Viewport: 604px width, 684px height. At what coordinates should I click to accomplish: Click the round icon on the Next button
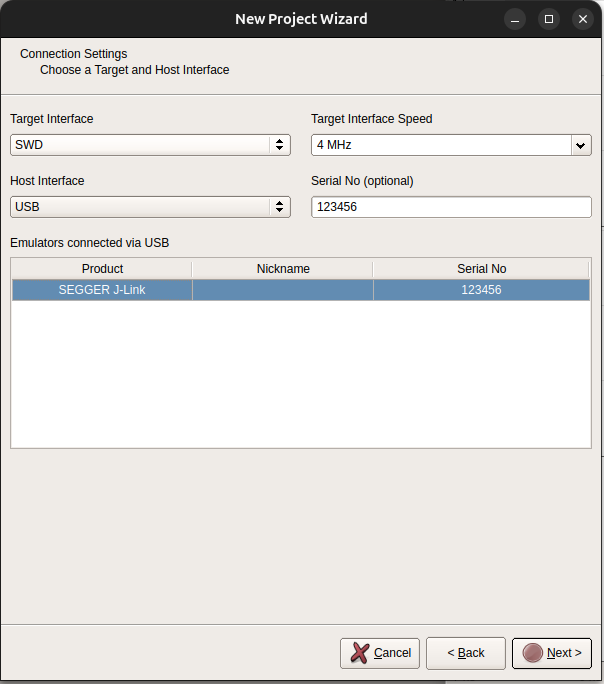532,653
